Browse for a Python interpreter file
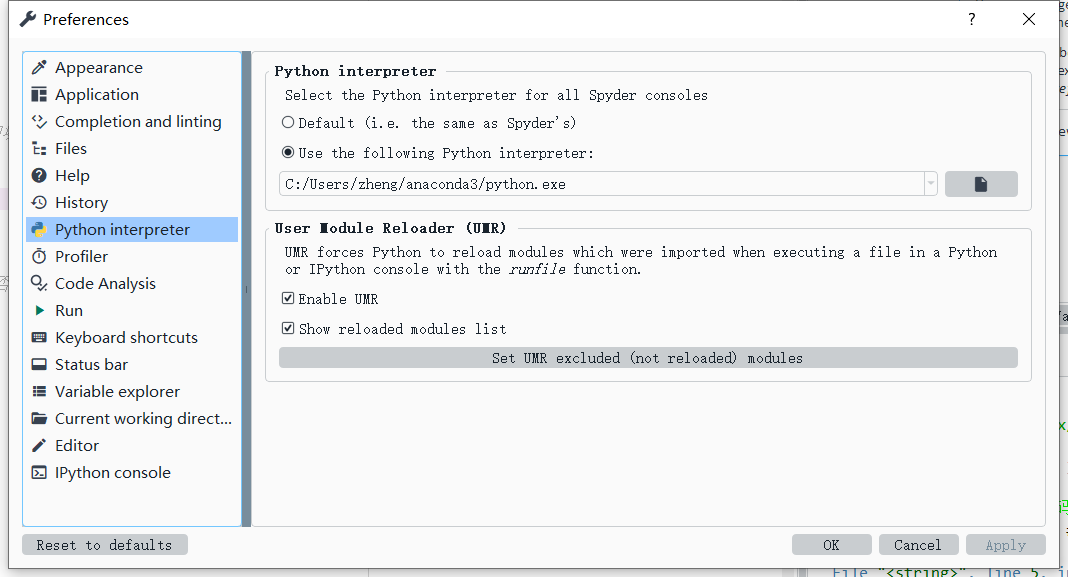Image resolution: width=1068 pixels, height=577 pixels. (981, 183)
